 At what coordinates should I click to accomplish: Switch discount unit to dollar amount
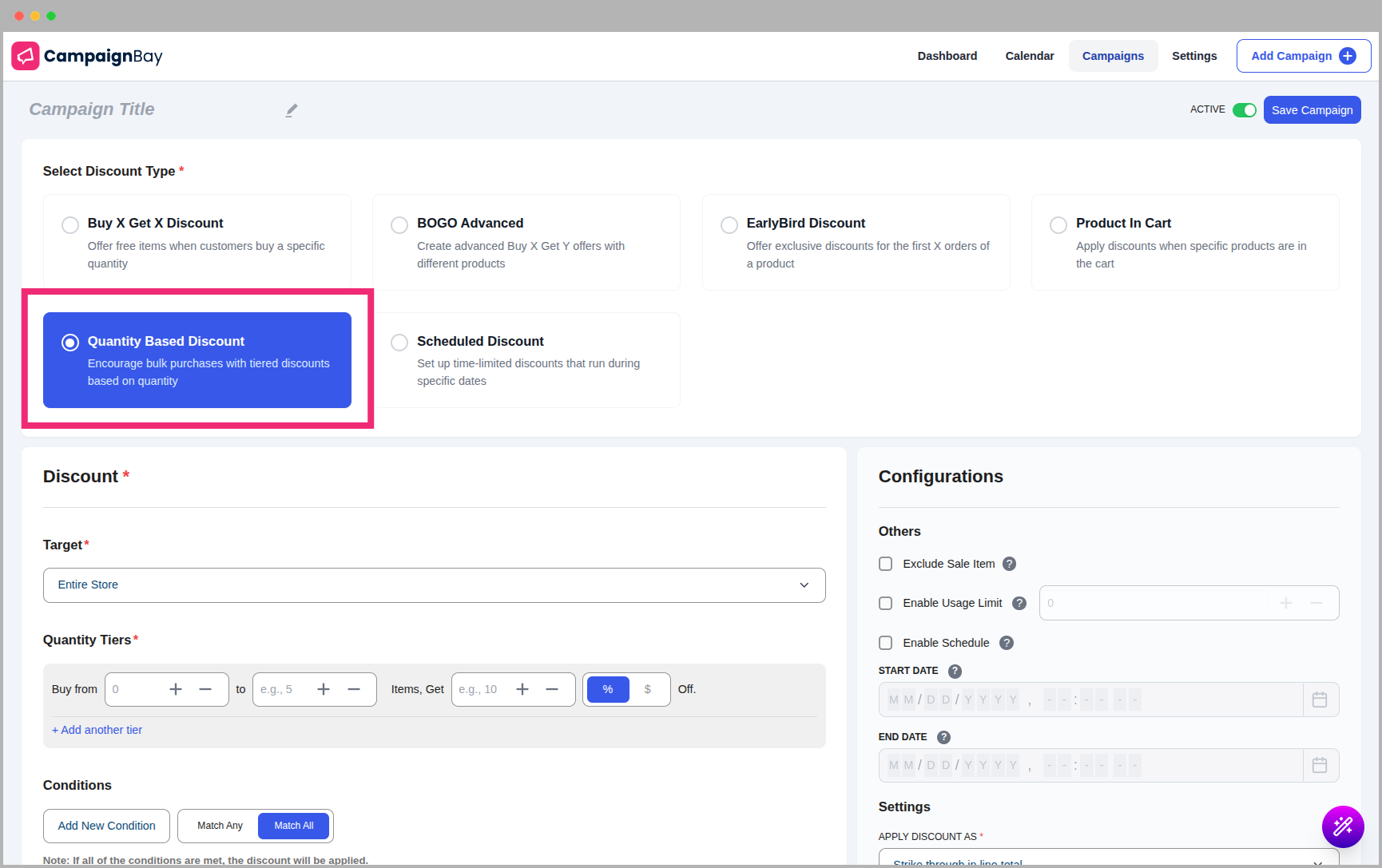[x=647, y=689]
